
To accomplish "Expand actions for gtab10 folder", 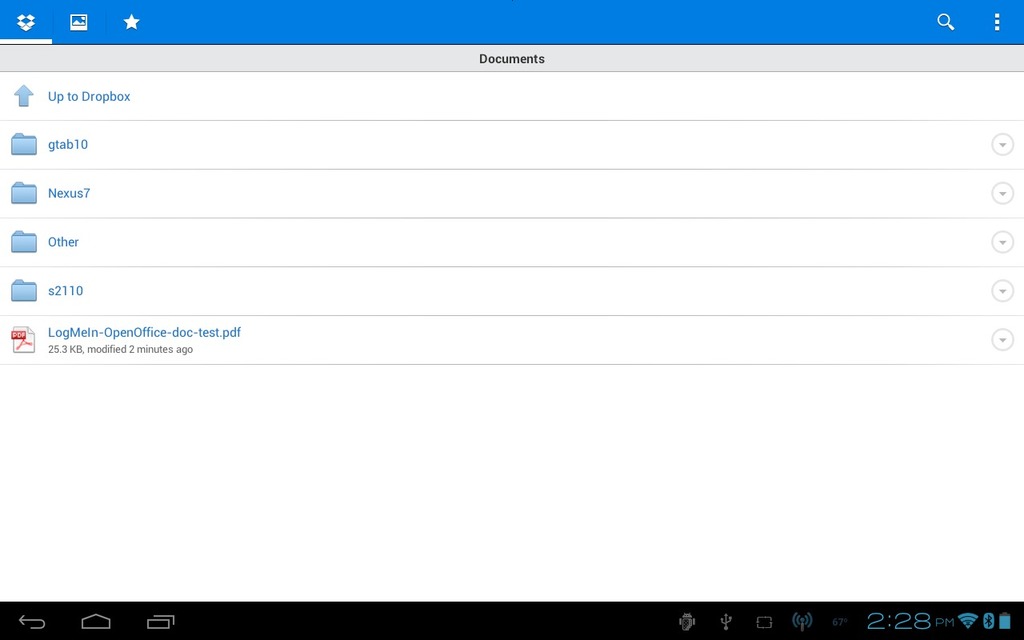I will click(x=1002, y=145).
